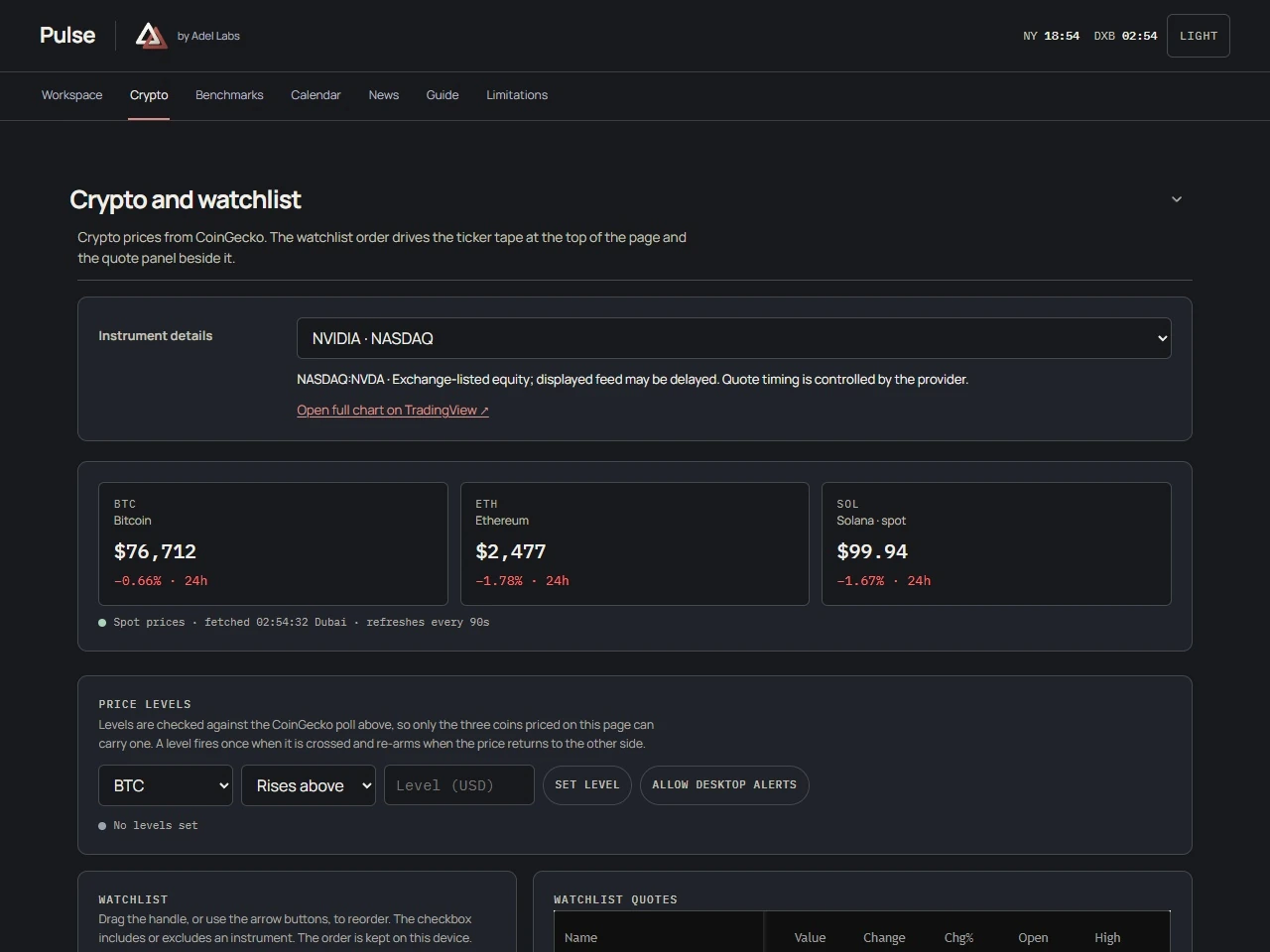The image size is (1270, 952).
Task: Click the Chg% column header
Action: point(958,938)
